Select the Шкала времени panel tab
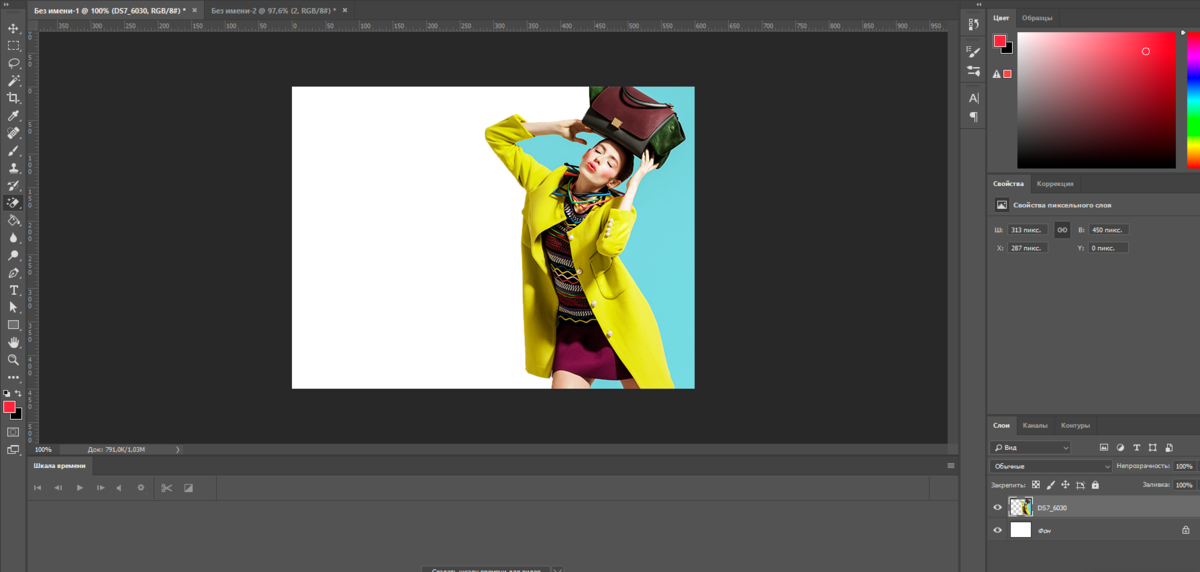The width and height of the screenshot is (1200, 572). tap(61, 465)
